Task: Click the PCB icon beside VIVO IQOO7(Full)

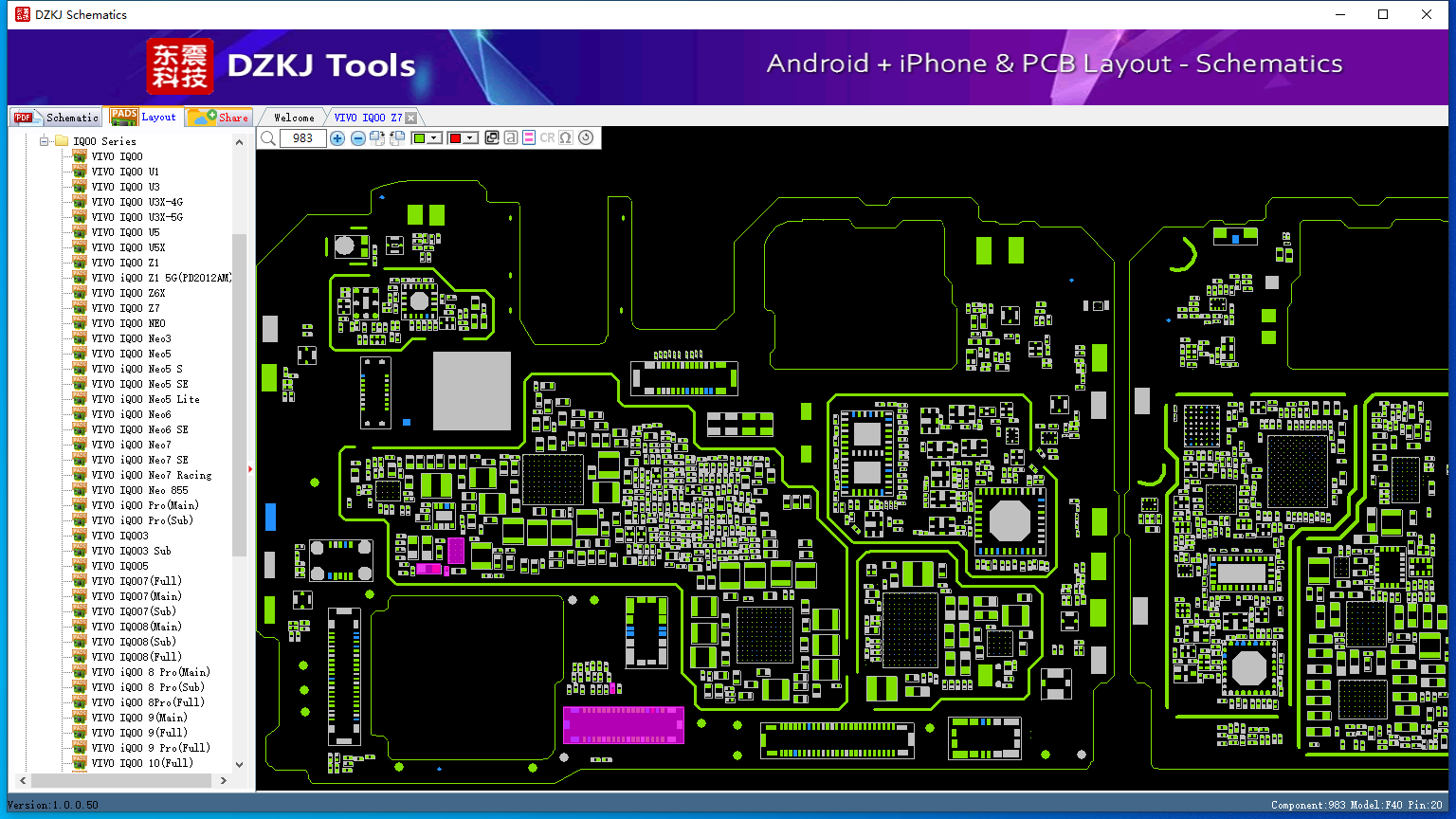Action: click(80, 581)
